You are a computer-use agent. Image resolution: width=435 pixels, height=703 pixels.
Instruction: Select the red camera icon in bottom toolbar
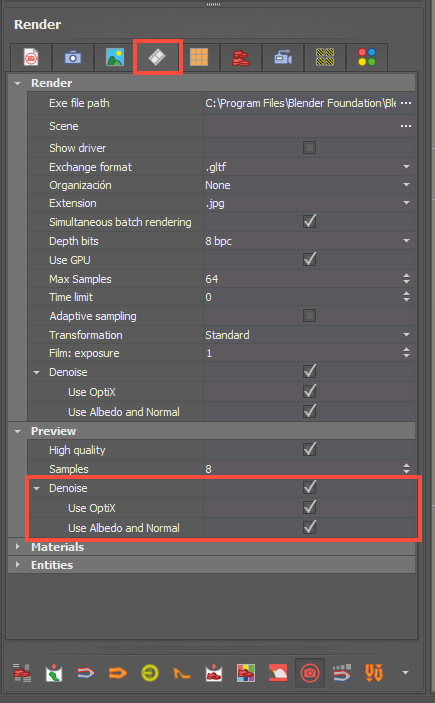[309, 673]
